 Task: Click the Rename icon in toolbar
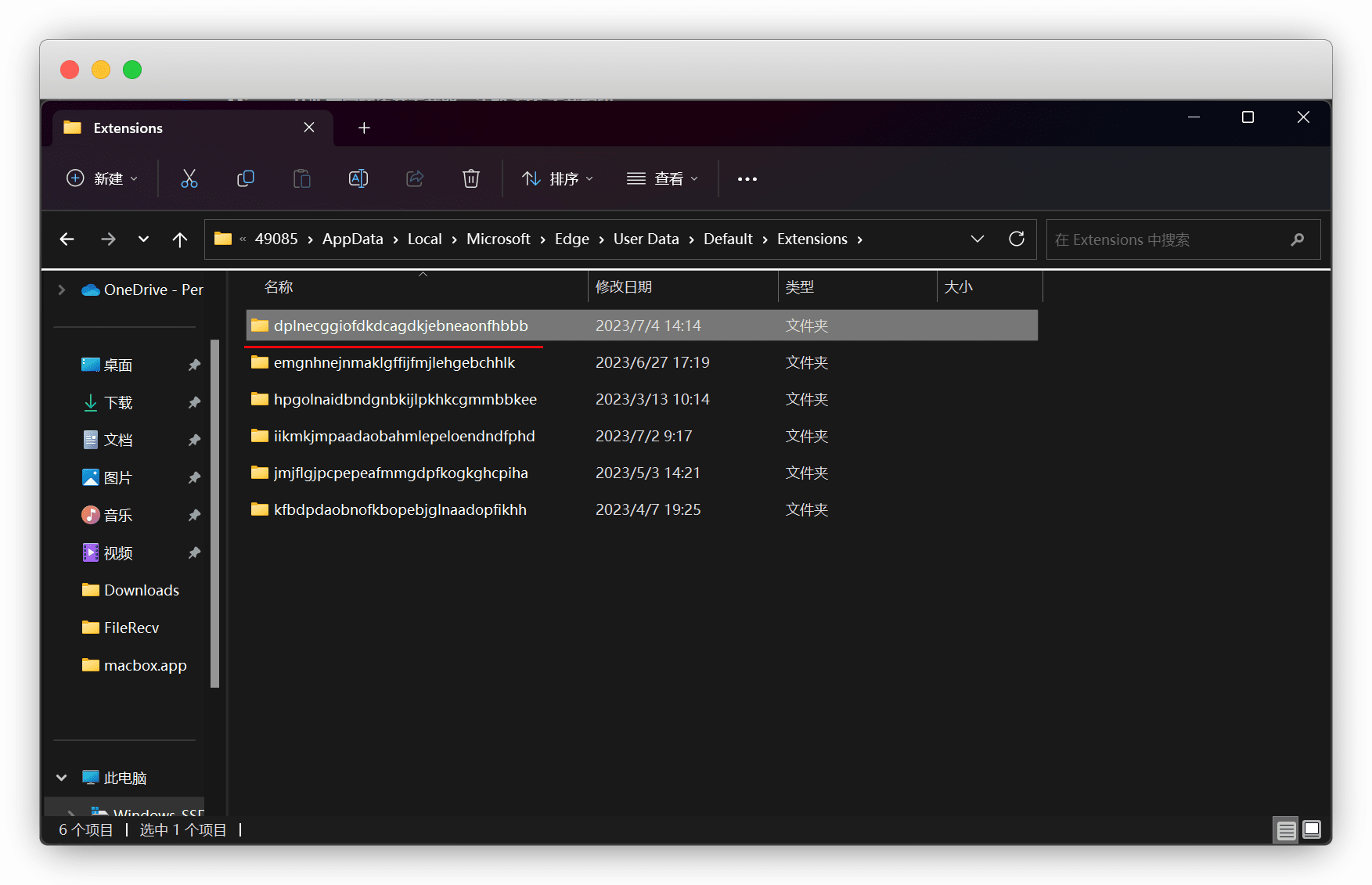358,178
